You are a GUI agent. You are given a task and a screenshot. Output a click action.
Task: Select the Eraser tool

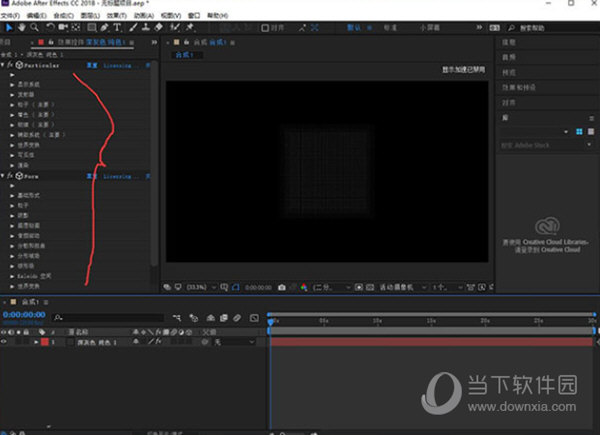coord(158,27)
